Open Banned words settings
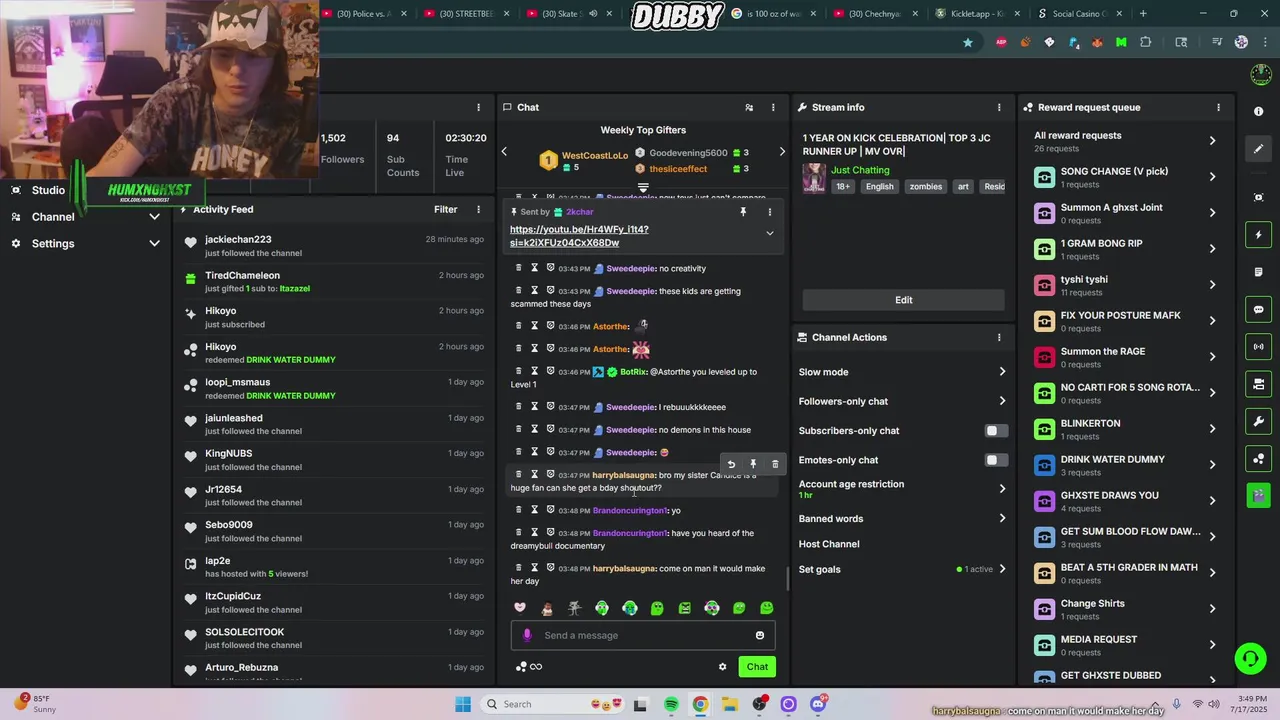This screenshot has height=720, width=1280. pyautogui.click(x=902, y=518)
